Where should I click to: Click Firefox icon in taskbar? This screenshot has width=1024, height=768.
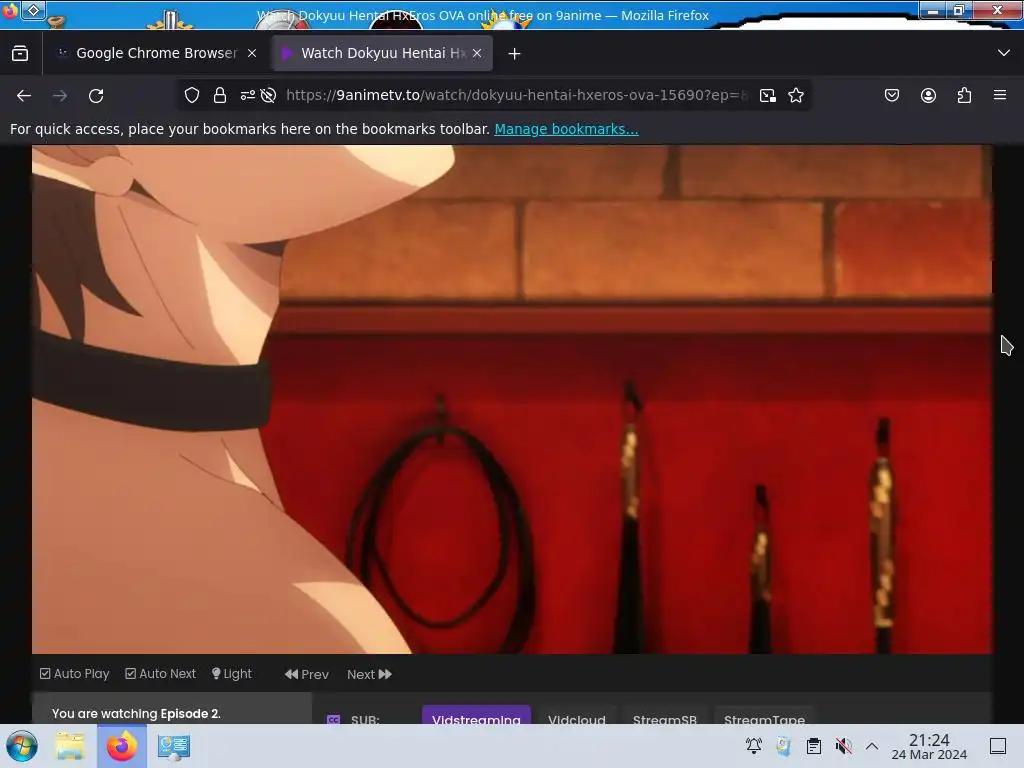point(121,746)
